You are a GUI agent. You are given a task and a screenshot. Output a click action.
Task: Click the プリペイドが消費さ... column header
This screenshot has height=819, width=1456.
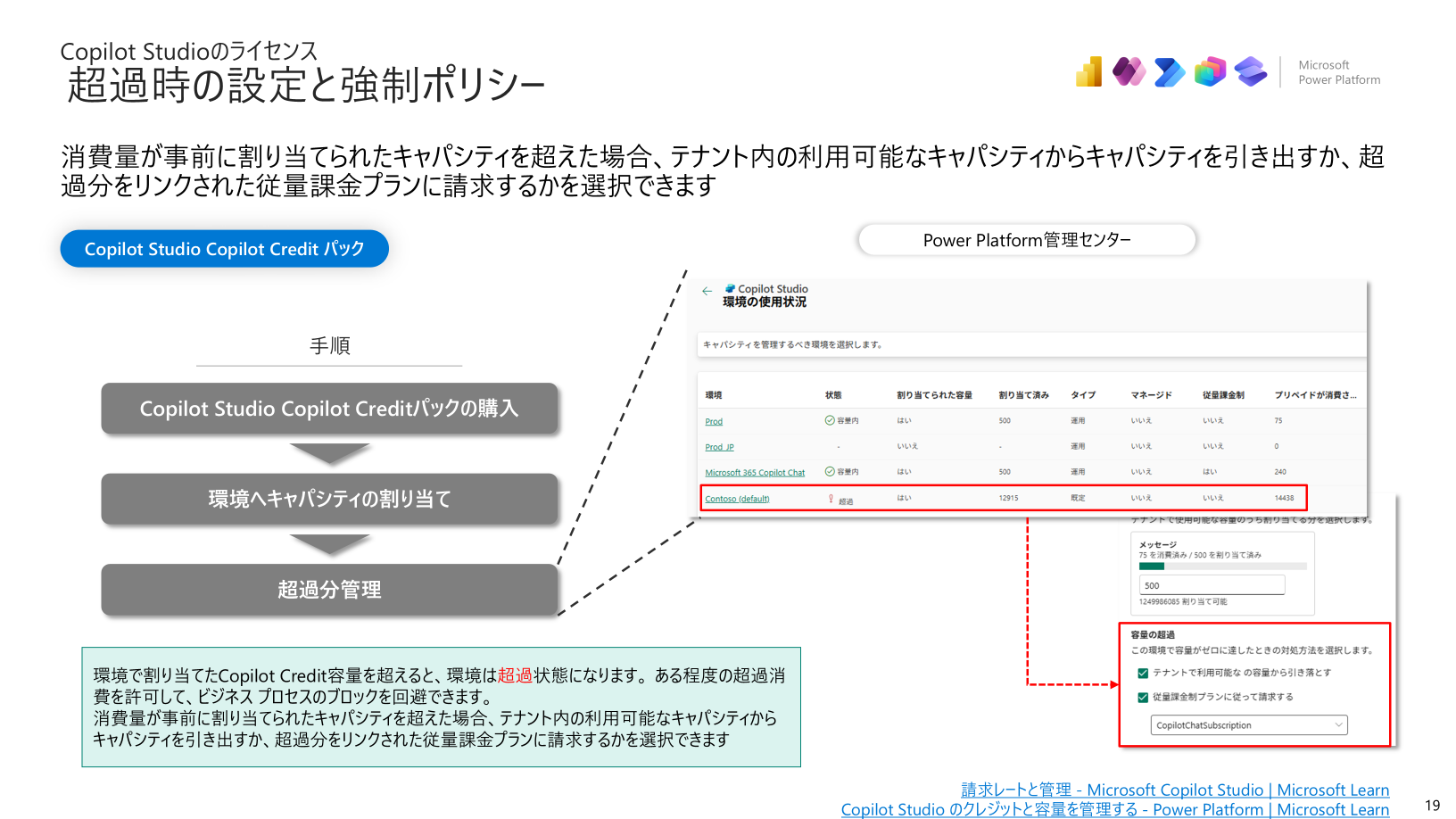pos(1315,395)
